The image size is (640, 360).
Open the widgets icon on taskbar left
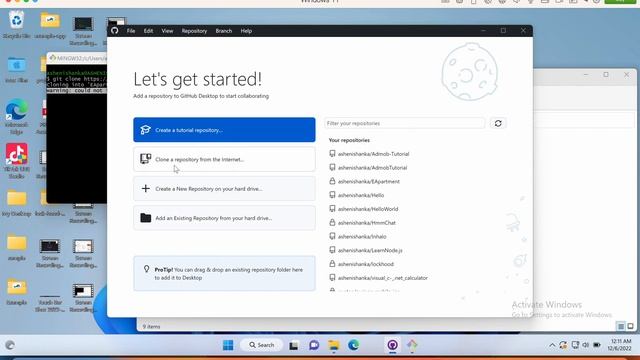point(10,345)
